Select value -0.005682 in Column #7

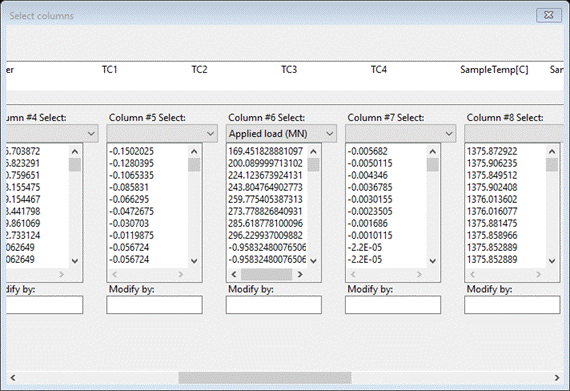(x=368, y=151)
